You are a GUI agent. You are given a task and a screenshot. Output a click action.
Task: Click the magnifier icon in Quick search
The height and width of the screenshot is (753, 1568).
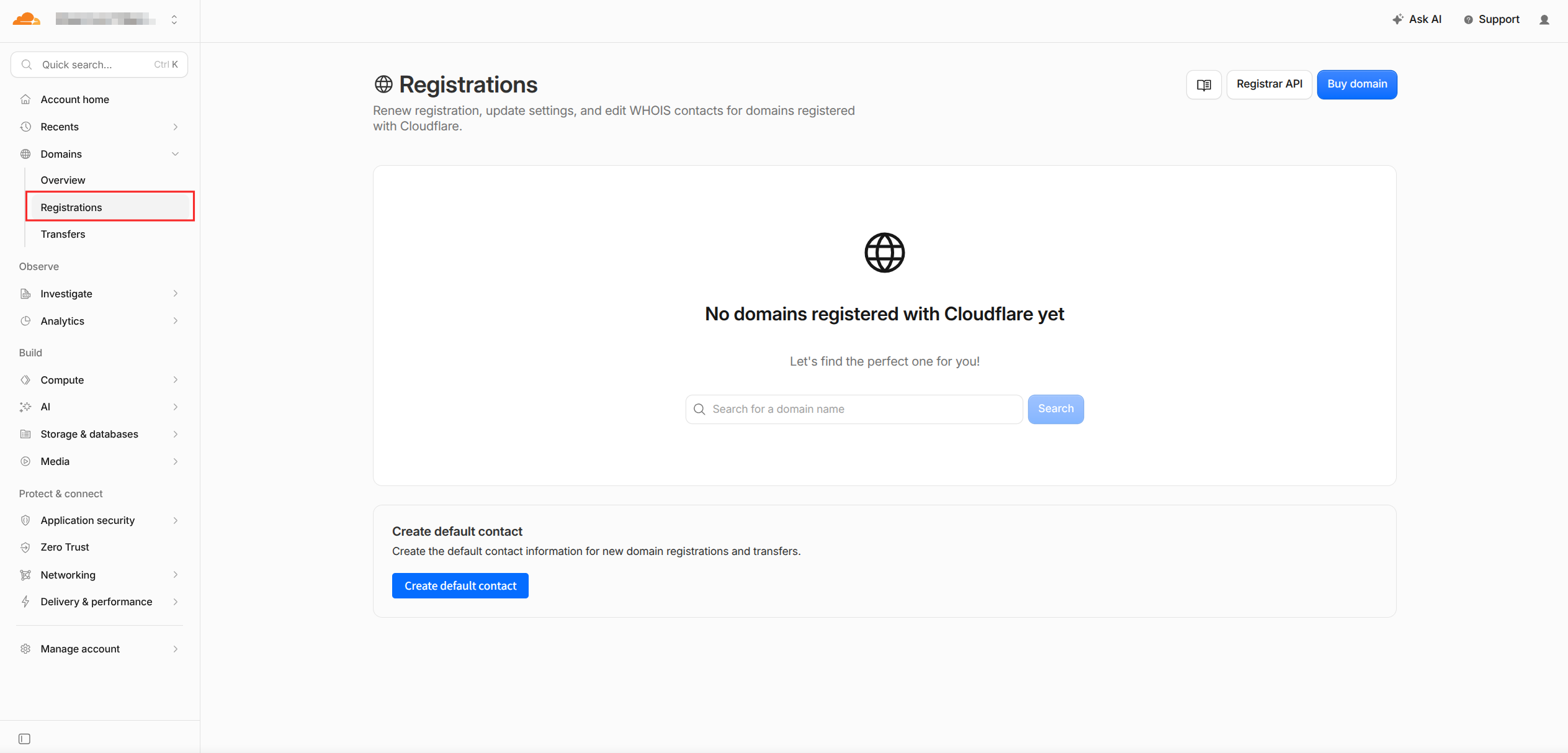pyautogui.click(x=27, y=65)
